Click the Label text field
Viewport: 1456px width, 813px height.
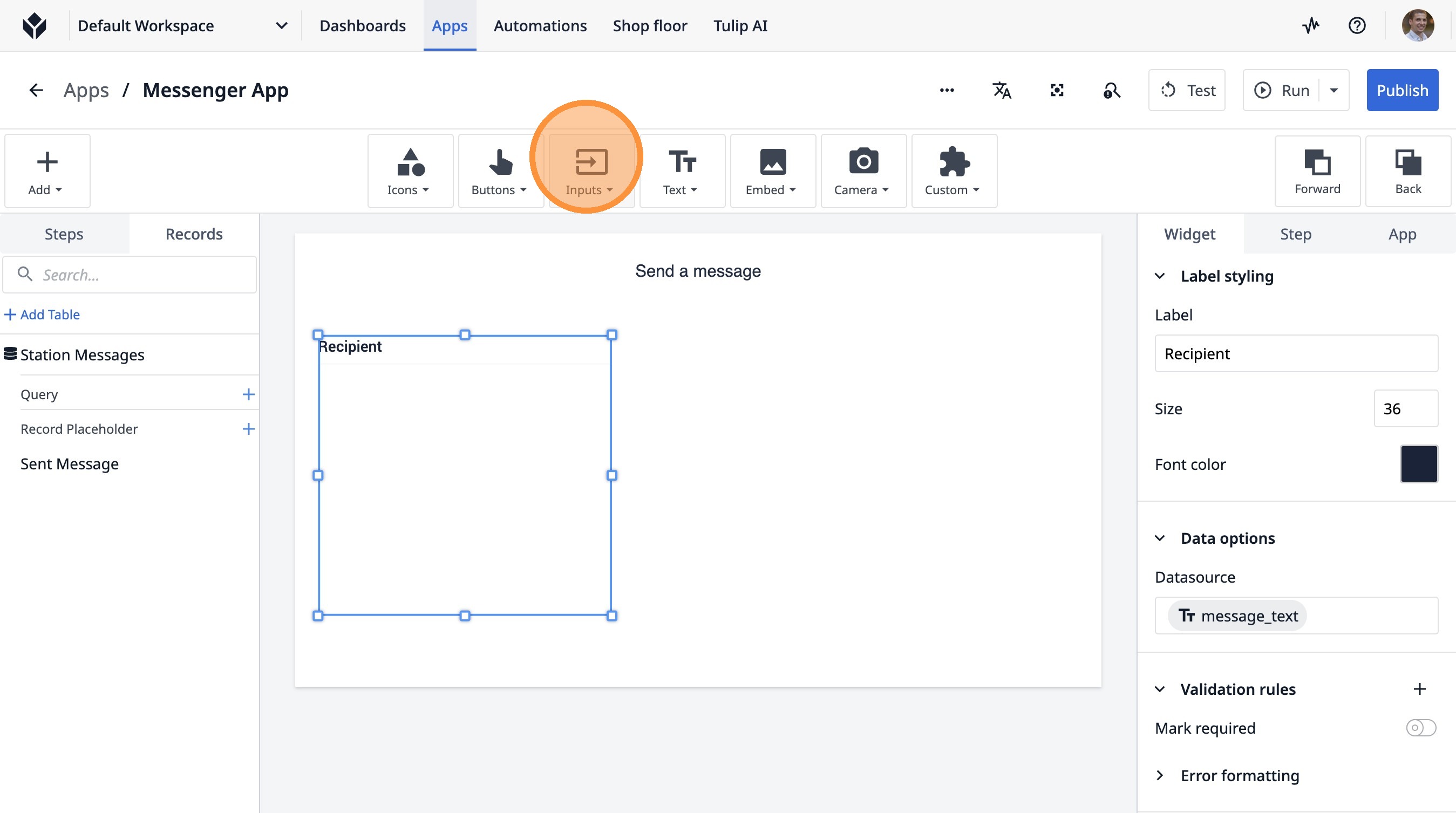point(1296,354)
